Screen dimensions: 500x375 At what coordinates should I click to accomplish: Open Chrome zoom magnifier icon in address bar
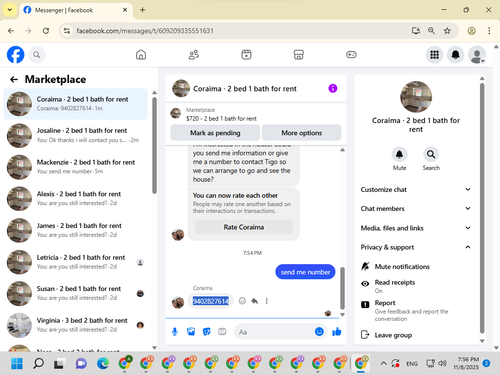pos(431,31)
